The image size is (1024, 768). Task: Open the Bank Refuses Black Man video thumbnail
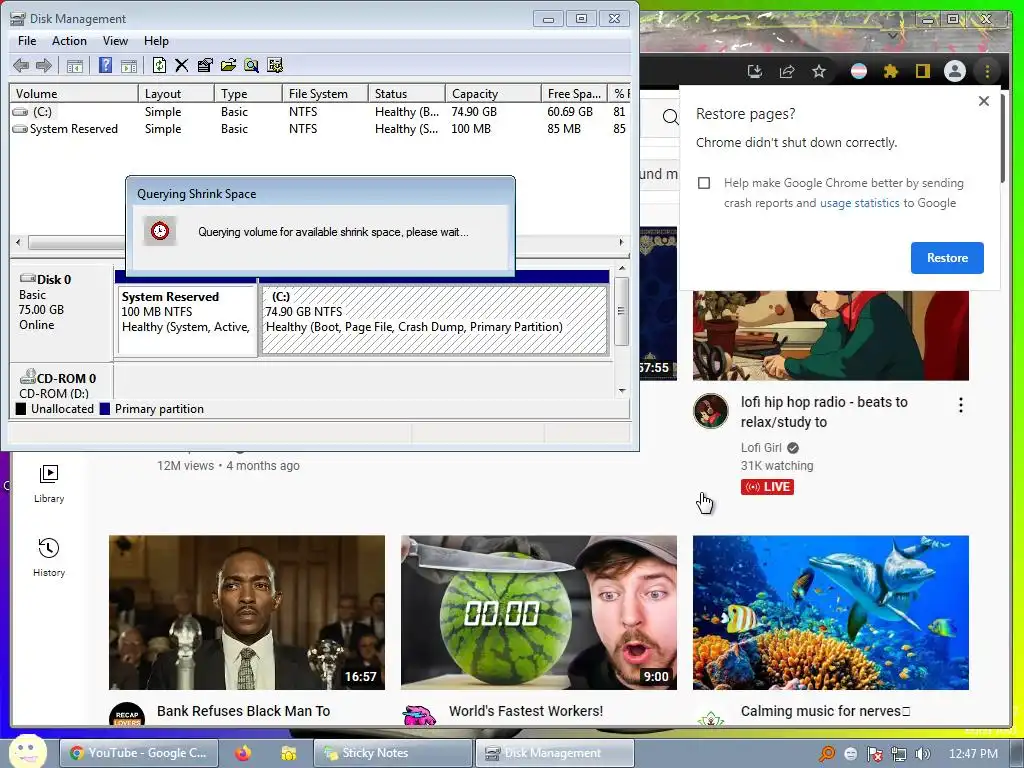point(247,613)
